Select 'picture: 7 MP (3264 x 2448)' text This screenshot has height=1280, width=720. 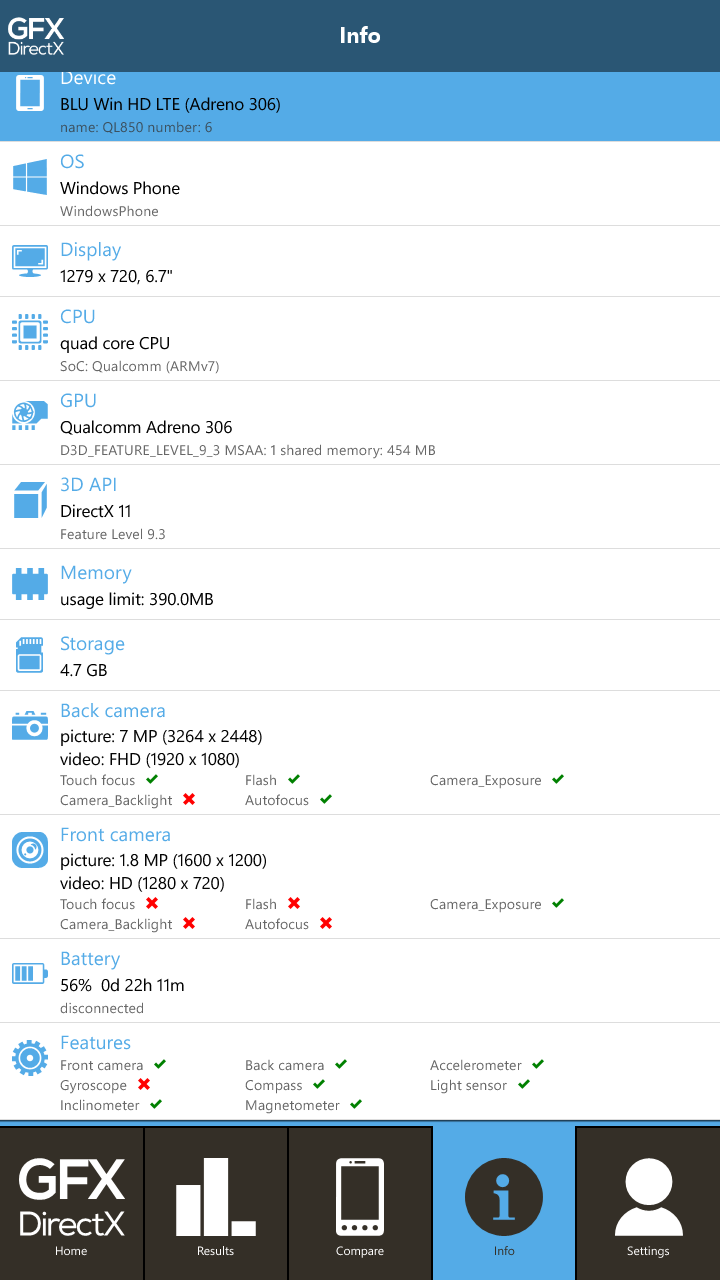coord(161,736)
